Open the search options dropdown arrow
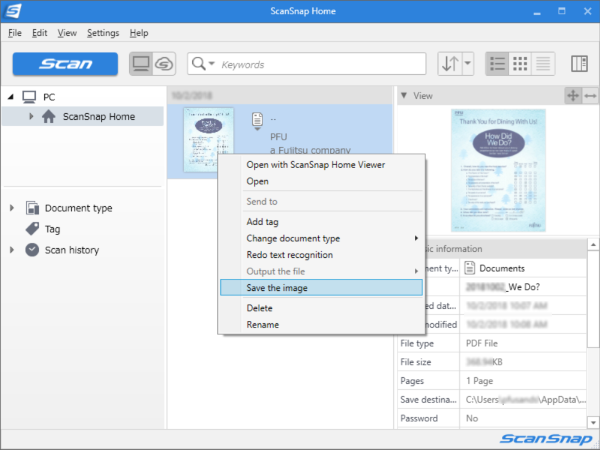 coord(212,64)
